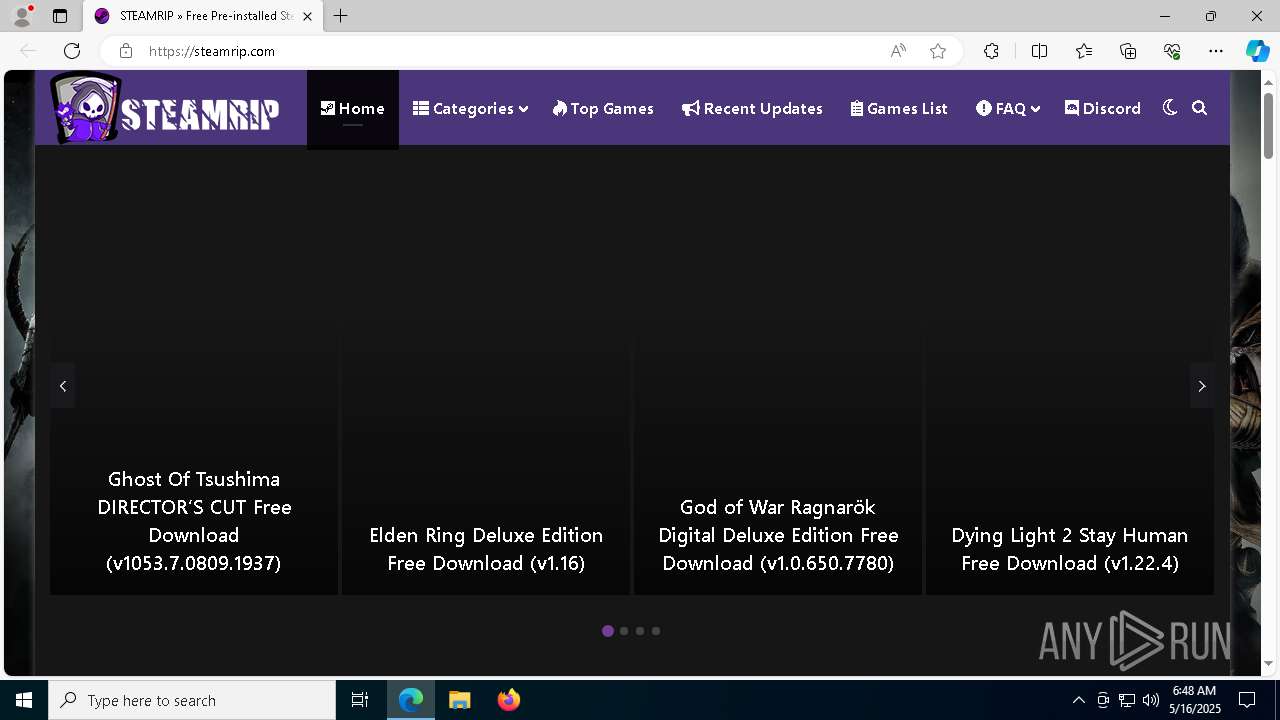
Task: Open Task View on taskbar
Action: 360,700
